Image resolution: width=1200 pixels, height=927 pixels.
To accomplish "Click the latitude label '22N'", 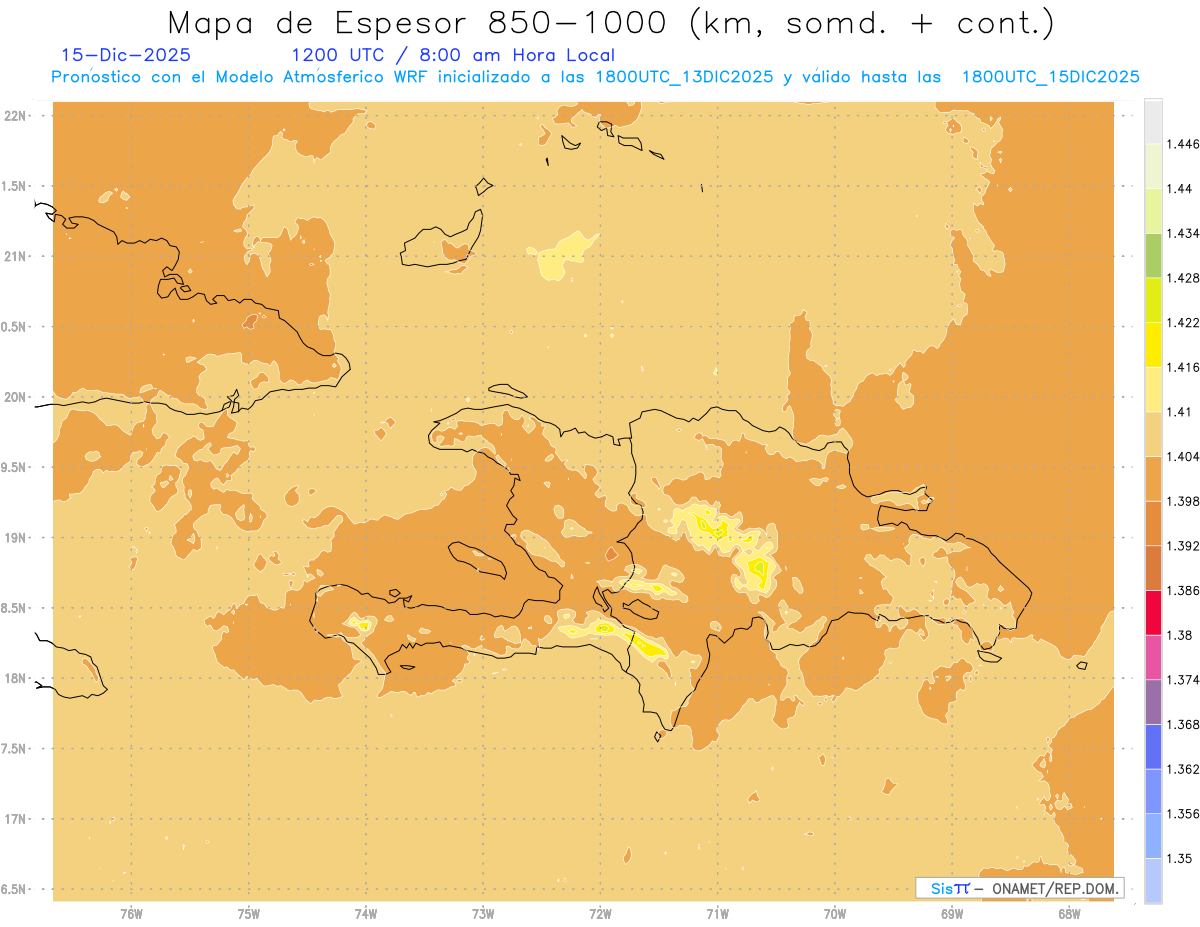I will pyautogui.click(x=17, y=115).
